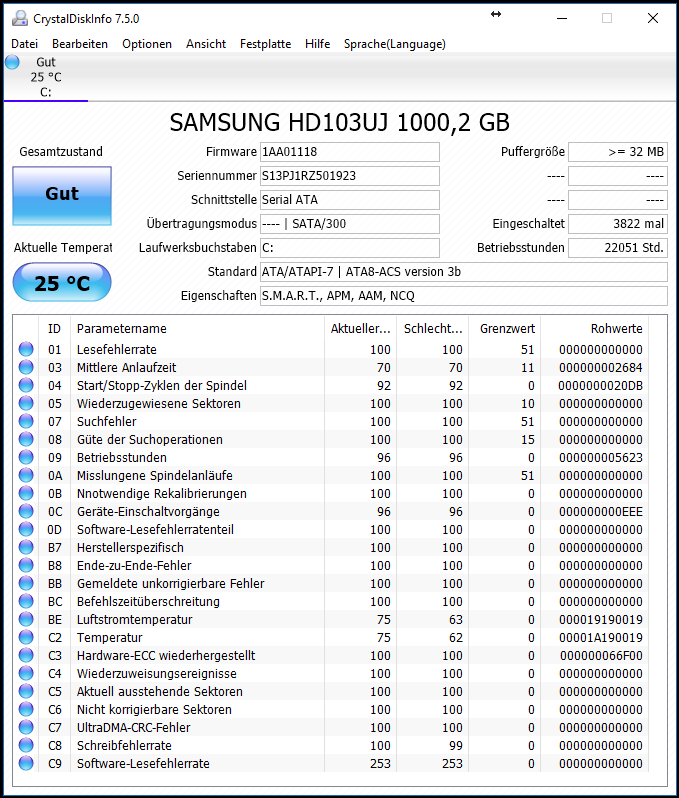Viewport: 679px width, 798px height.
Task: Select the raw value 000000000EEE
Action: tap(601, 511)
